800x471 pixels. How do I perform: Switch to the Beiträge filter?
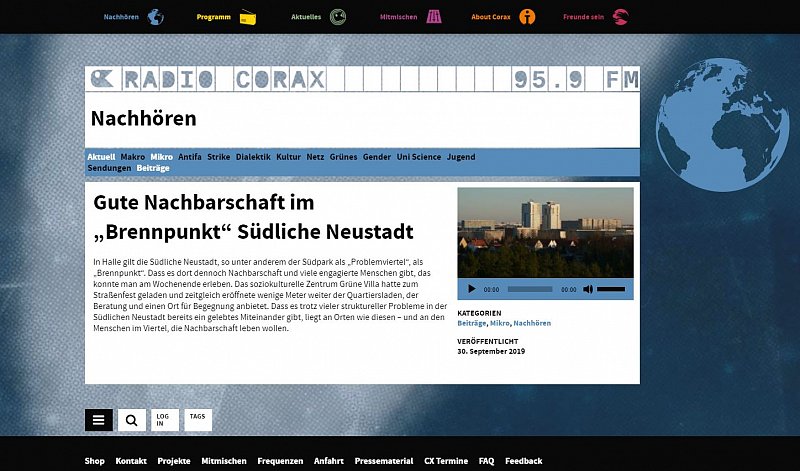[153, 168]
